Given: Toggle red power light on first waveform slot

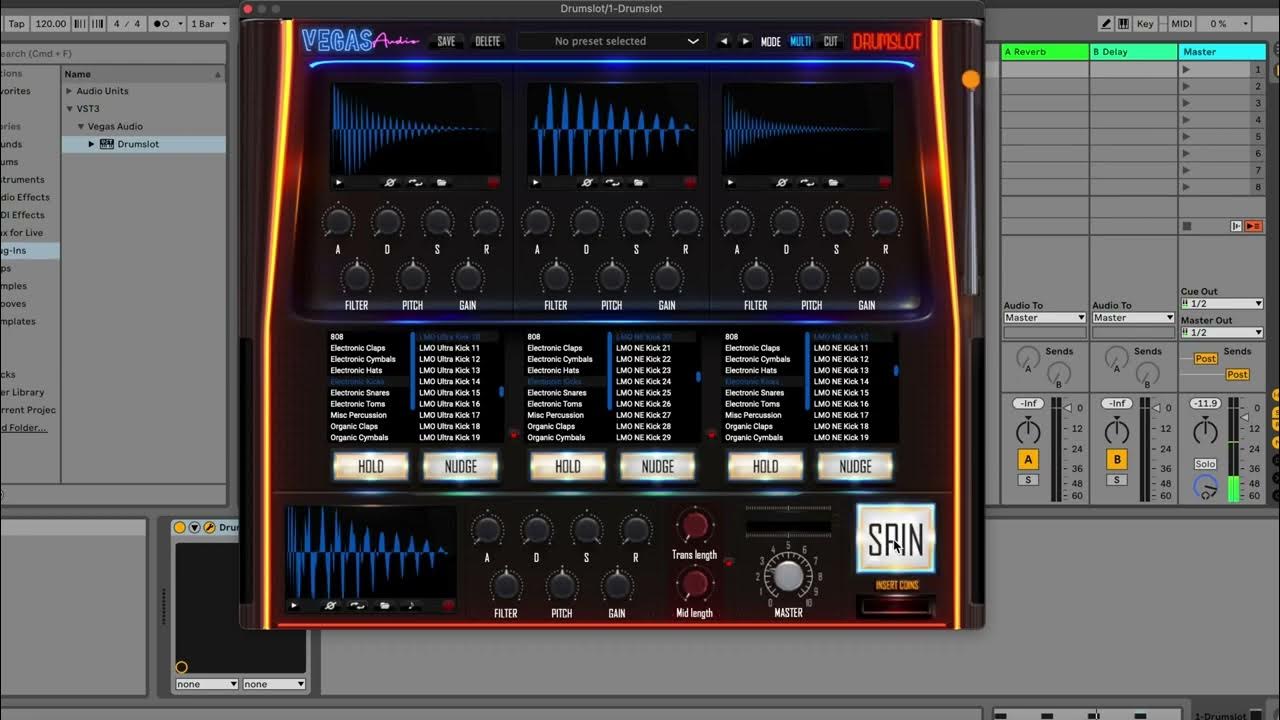Looking at the screenshot, I should pos(493,183).
